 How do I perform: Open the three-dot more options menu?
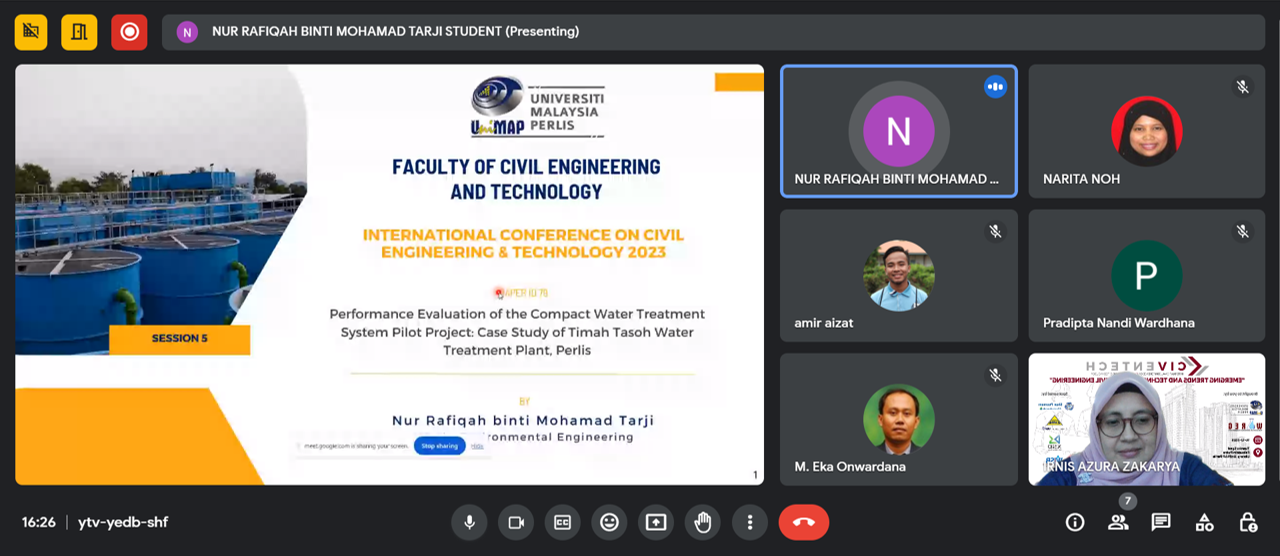(749, 522)
